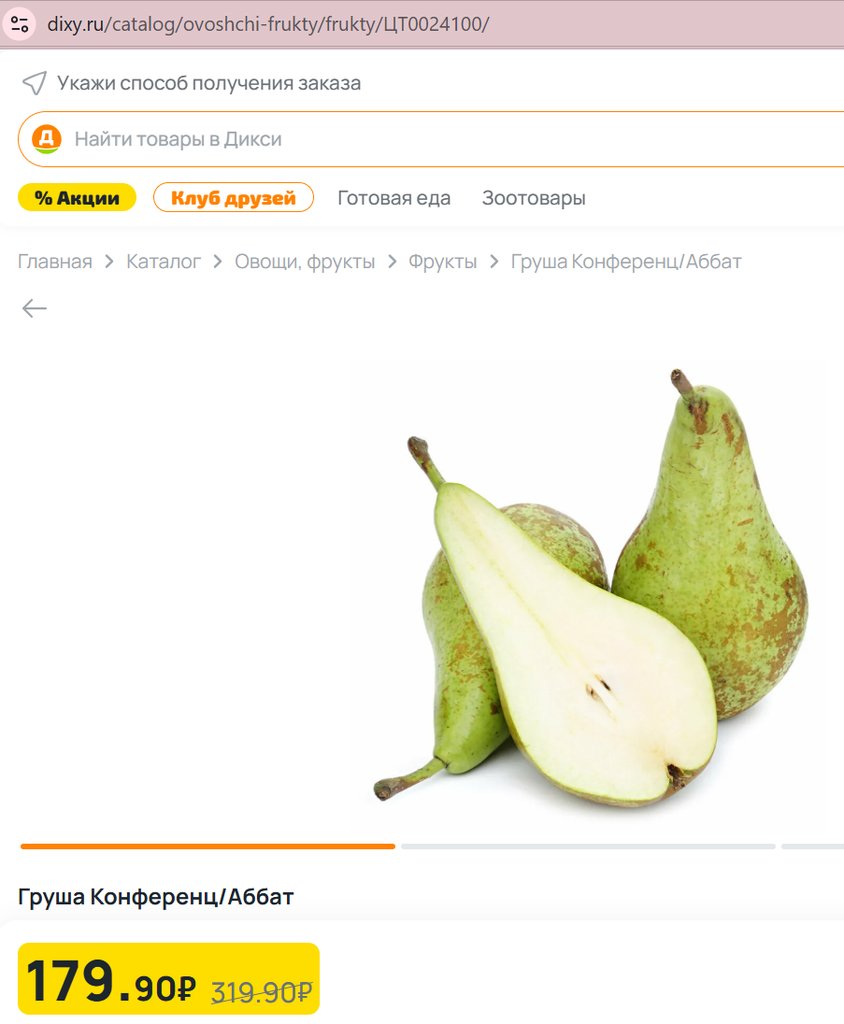Open the Каталог breadcrumb link
This screenshot has height=1024, width=844.
tap(163, 262)
